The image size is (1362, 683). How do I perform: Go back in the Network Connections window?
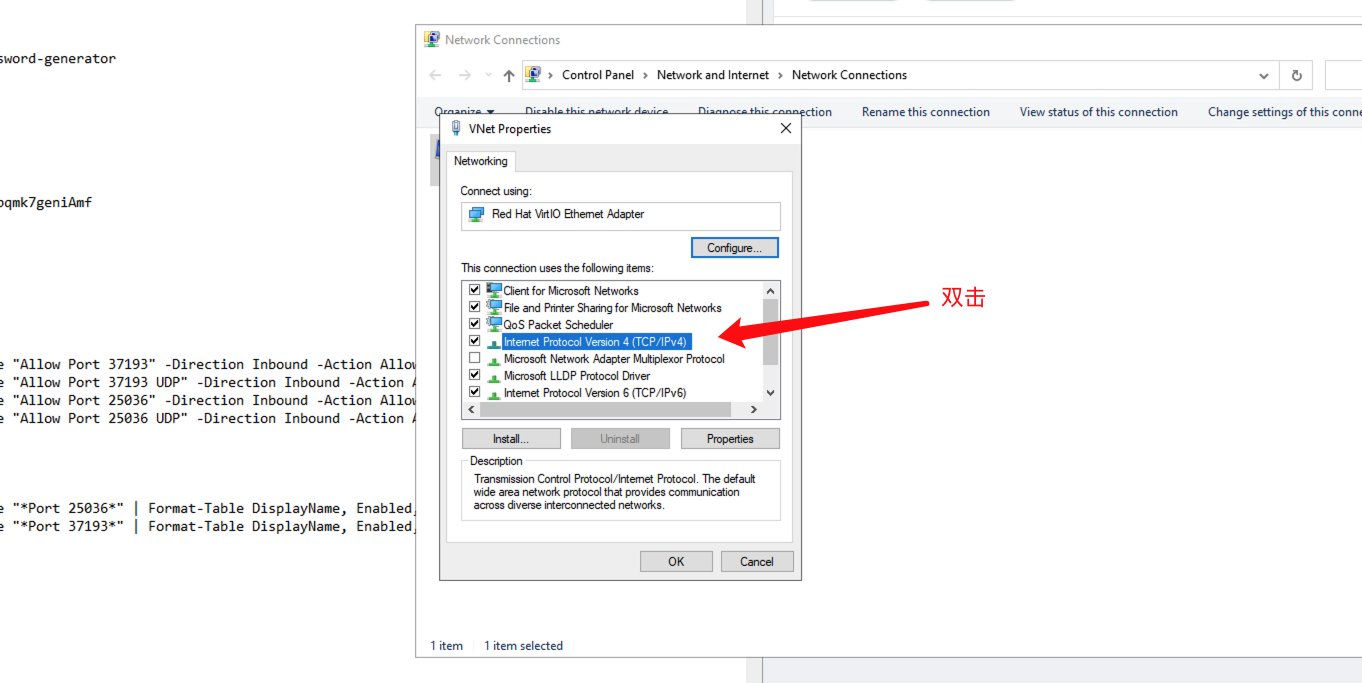435,75
